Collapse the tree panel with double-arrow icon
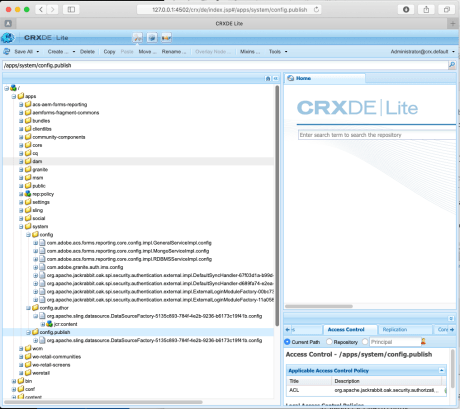This screenshot has width=460, height=409. [x=276, y=78]
